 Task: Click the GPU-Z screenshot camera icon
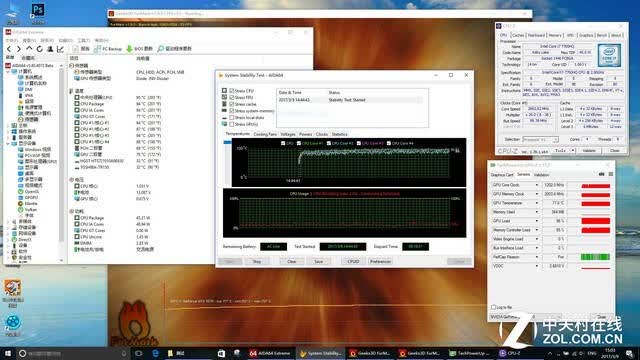[601, 174]
